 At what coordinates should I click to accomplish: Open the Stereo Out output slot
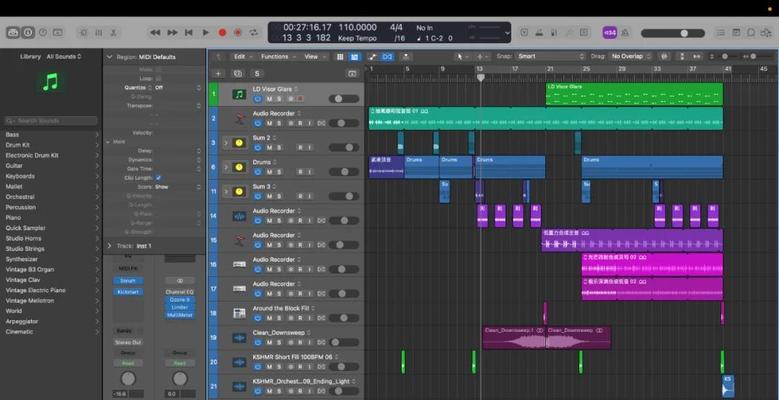[128, 342]
